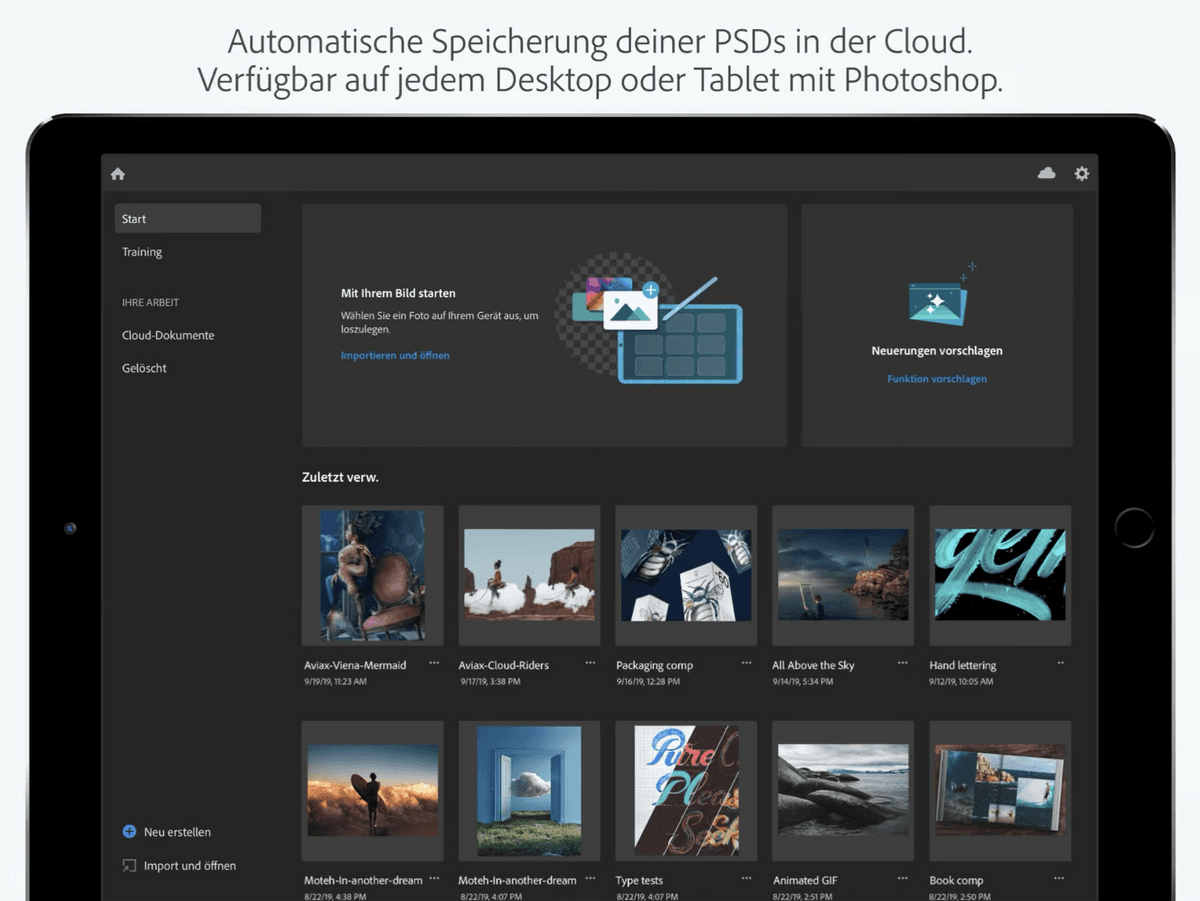Image resolution: width=1200 pixels, height=901 pixels.
Task: Select the Start sidebar item
Action: pyautogui.click(x=188, y=219)
